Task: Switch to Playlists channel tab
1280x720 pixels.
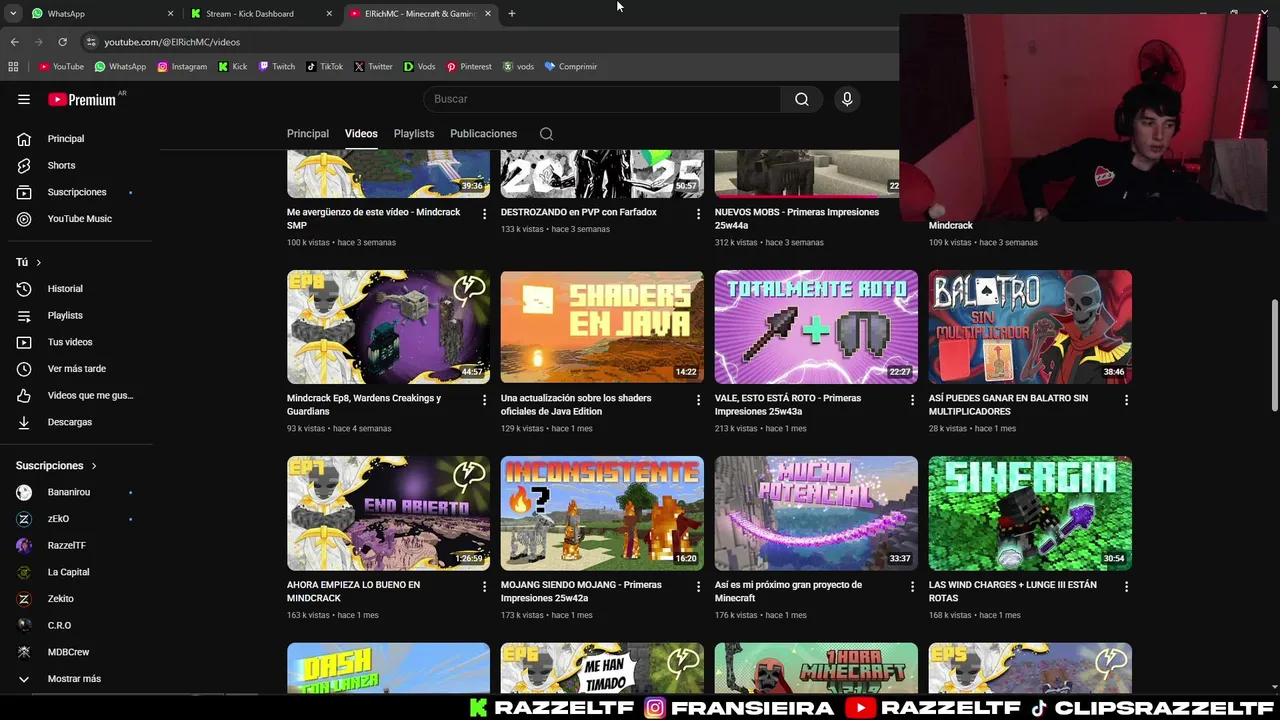Action: click(414, 134)
